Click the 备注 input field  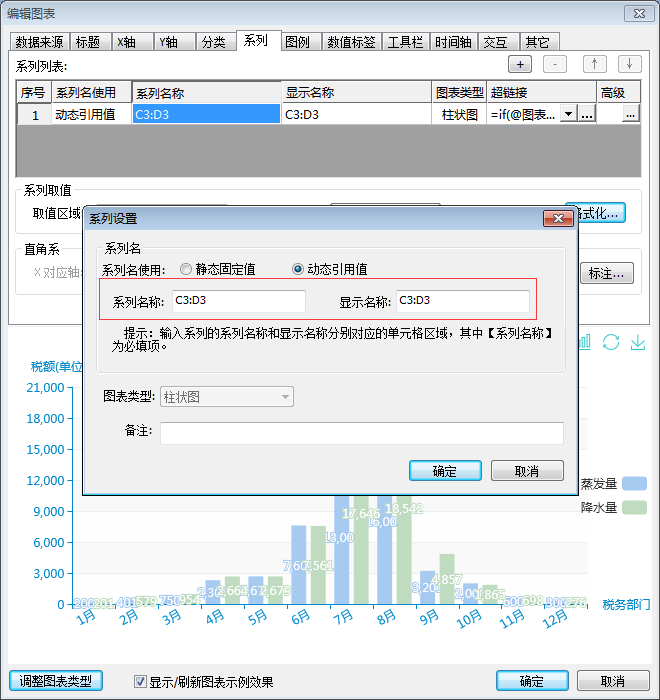coord(362,433)
